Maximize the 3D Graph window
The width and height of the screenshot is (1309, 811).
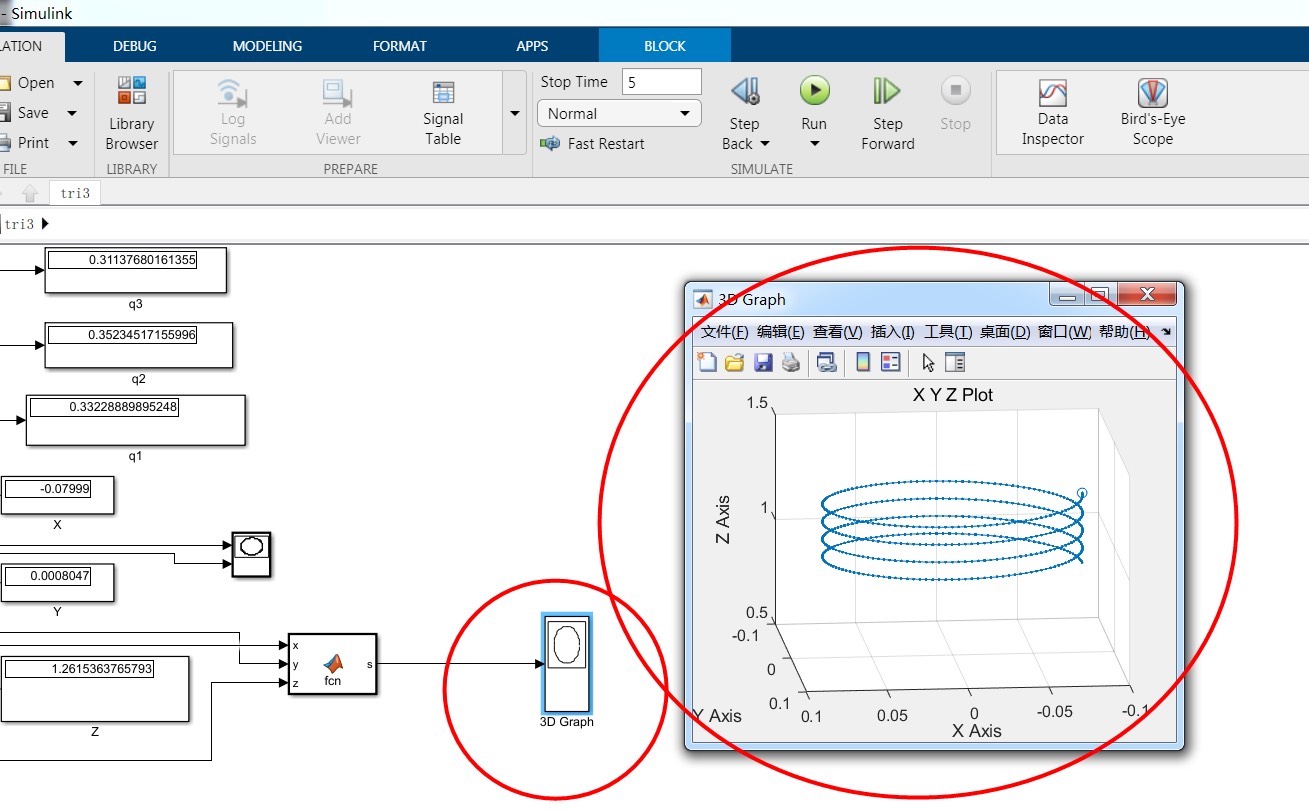[x=1099, y=295]
